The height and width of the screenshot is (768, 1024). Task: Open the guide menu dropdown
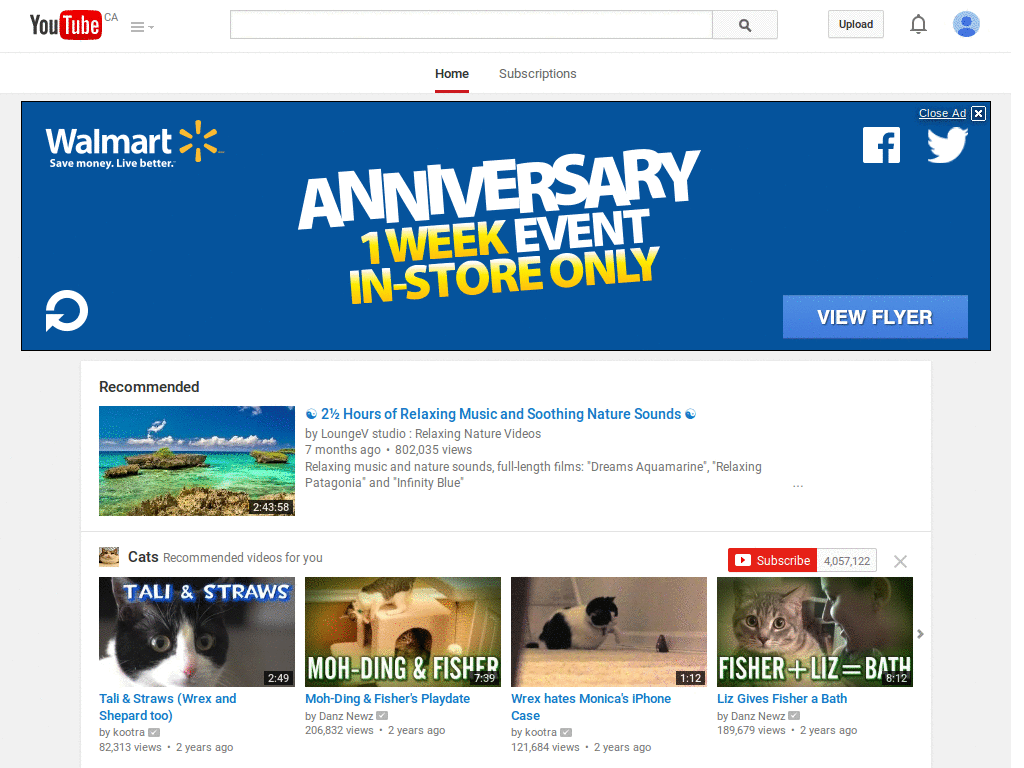pyautogui.click(x=140, y=27)
